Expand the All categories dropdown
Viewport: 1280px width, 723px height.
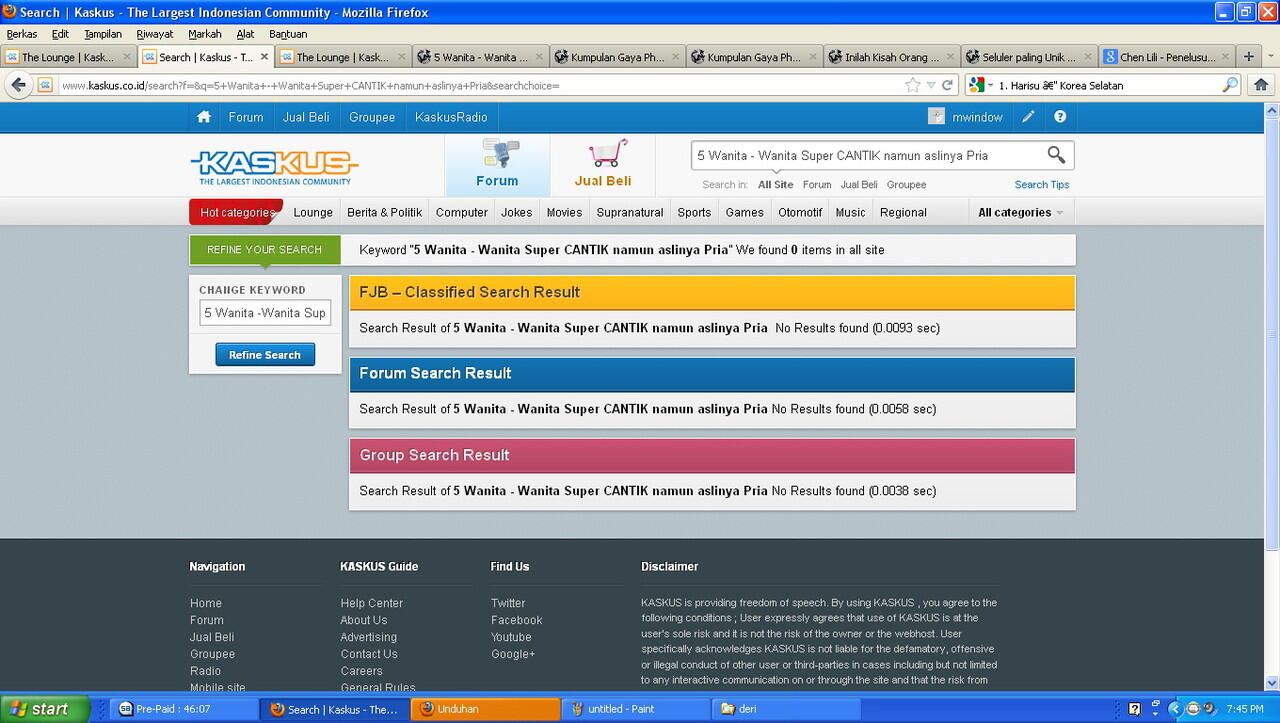pos(1020,212)
